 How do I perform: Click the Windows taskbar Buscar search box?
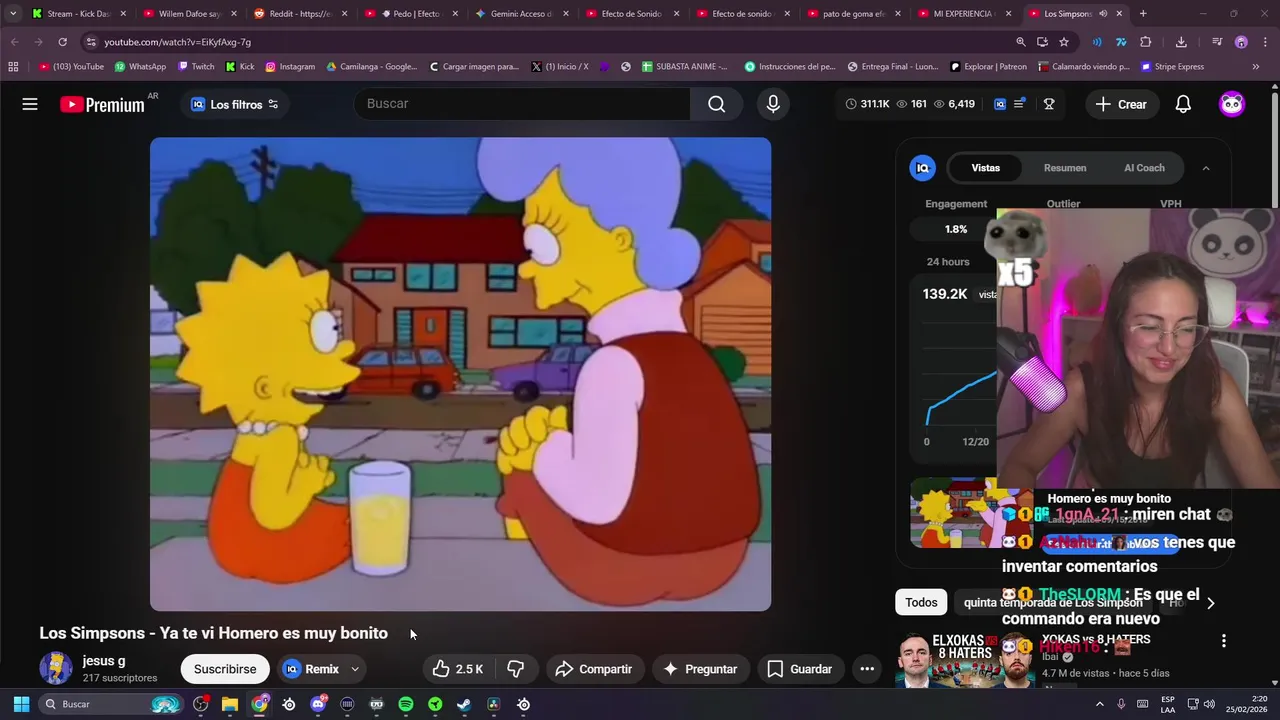110,704
